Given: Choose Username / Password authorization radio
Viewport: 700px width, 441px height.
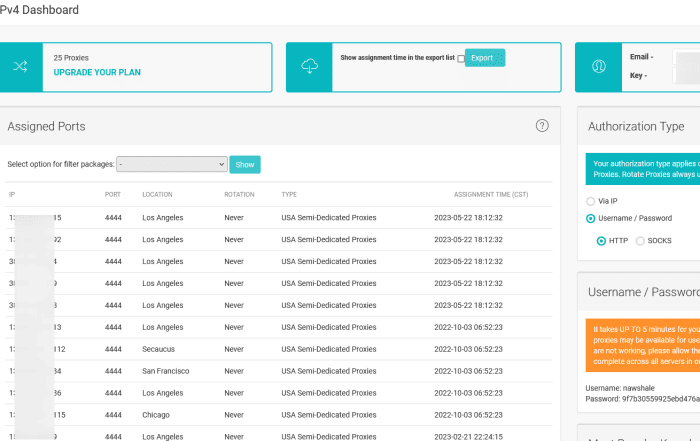Looking at the screenshot, I should click(x=590, y=218).
